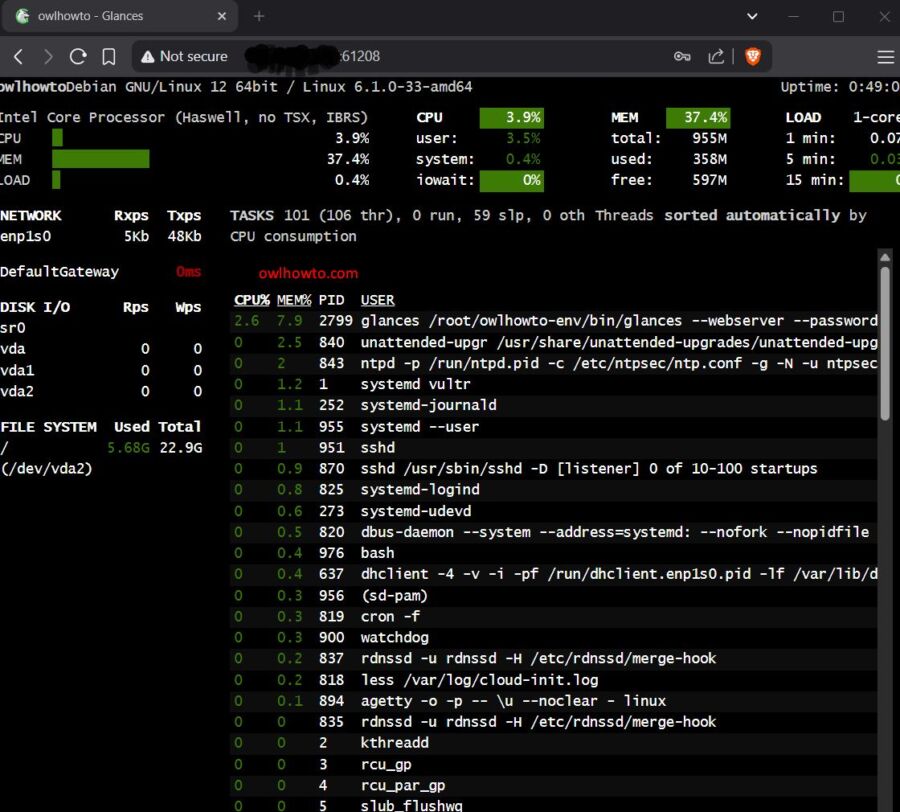The height and width of the screenshot is (812, 900).
Task: Select the rcu_gp process row
Action: click(x=553, y=764)
